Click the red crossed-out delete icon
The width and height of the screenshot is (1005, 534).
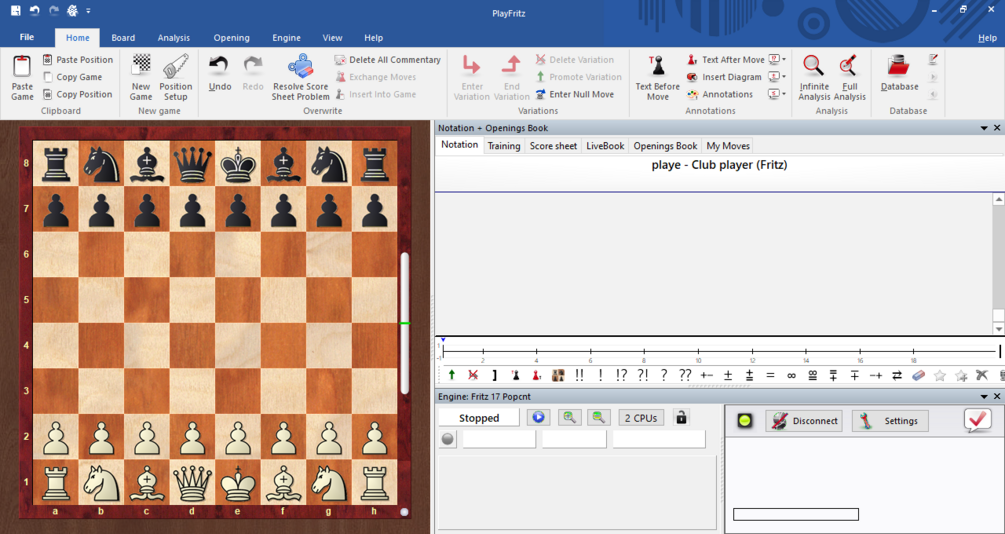(473, 376)
